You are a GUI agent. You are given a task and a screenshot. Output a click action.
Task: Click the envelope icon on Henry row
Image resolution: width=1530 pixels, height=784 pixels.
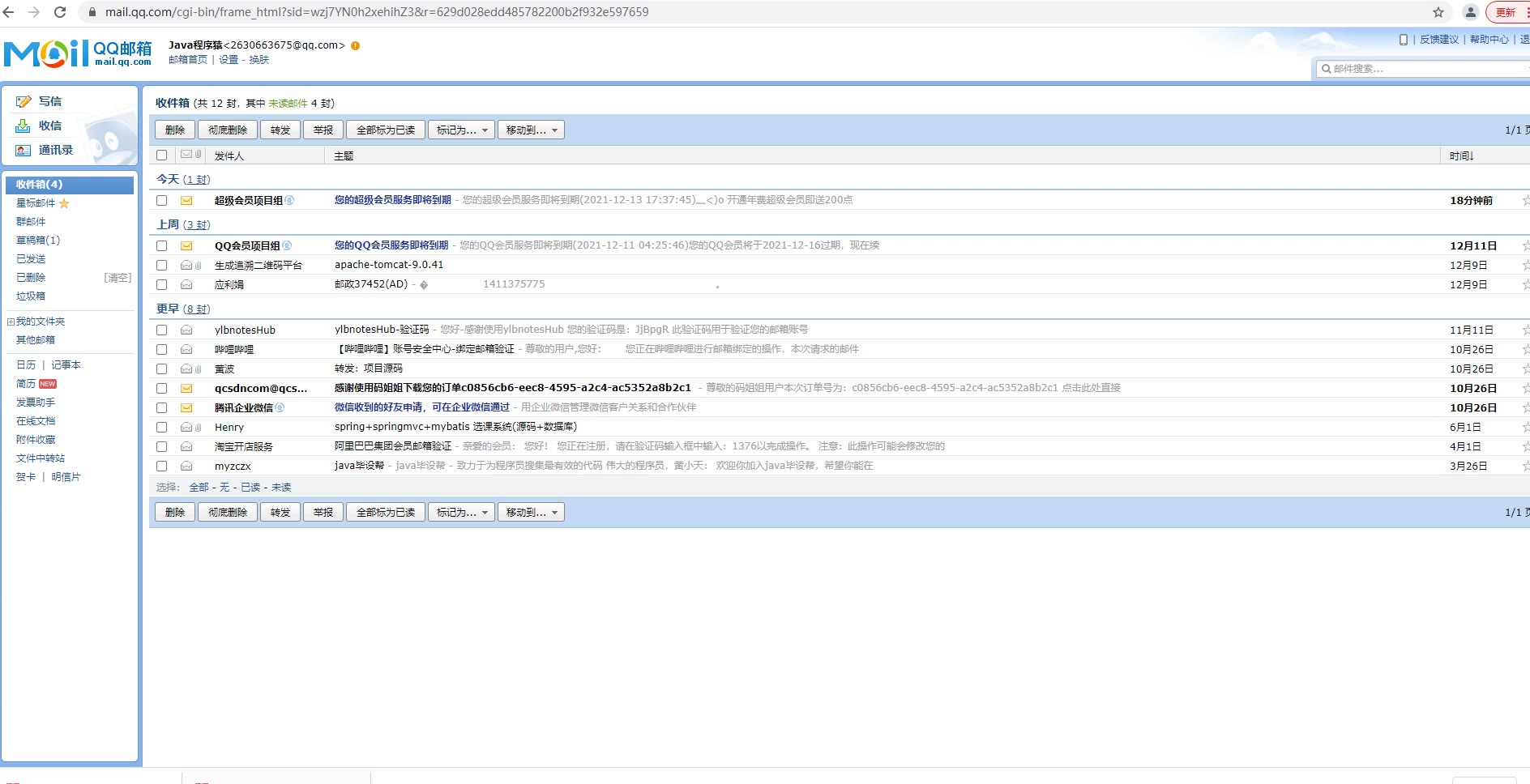186,427
